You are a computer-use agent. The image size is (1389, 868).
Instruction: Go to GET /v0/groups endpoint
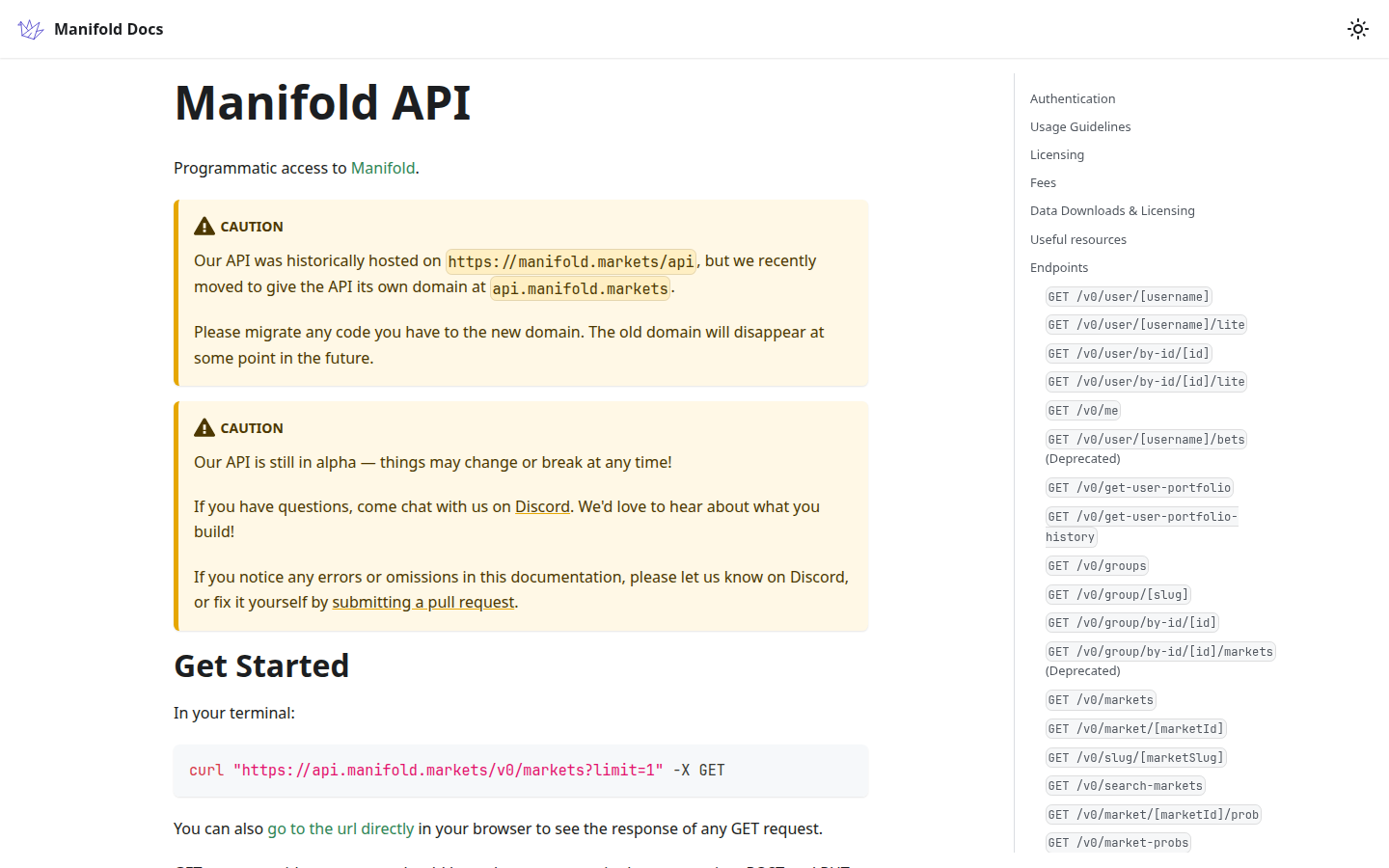pyautogui.click(x=1097, y=565)
